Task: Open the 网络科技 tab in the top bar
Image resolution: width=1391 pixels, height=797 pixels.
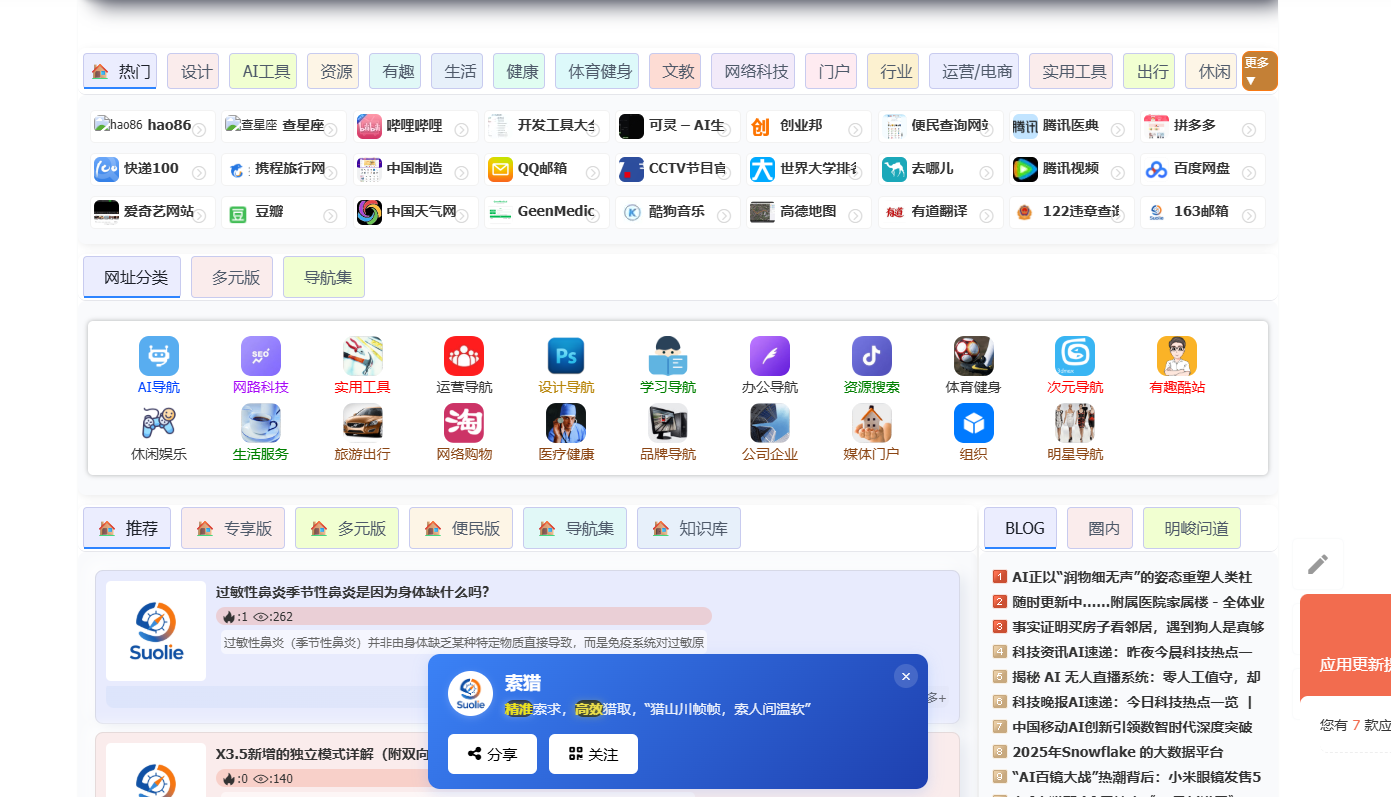Action: pyautogui.click(x=753, y=71)
